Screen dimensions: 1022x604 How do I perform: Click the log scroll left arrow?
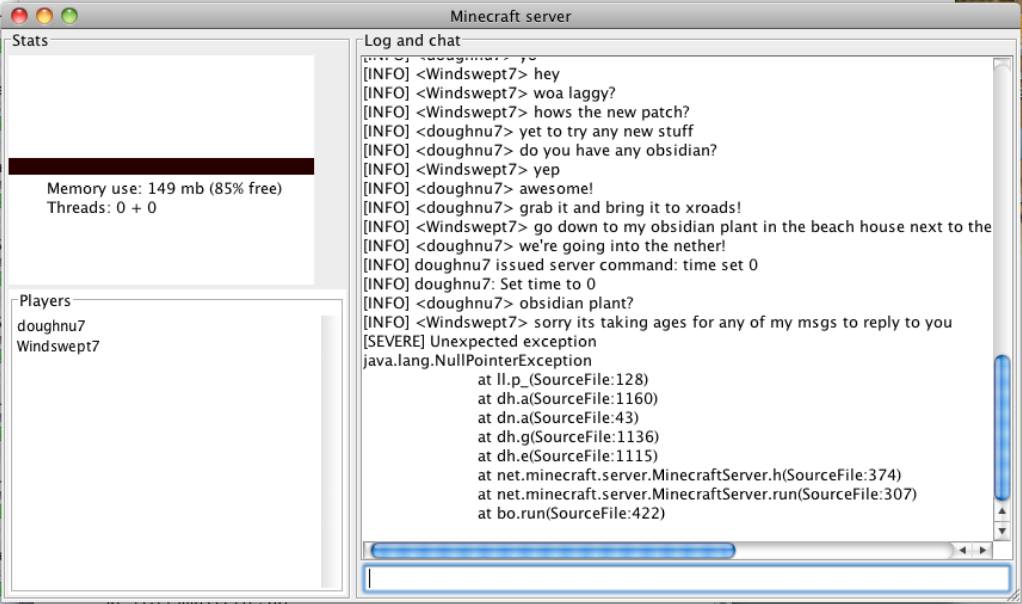pos(962,551)
